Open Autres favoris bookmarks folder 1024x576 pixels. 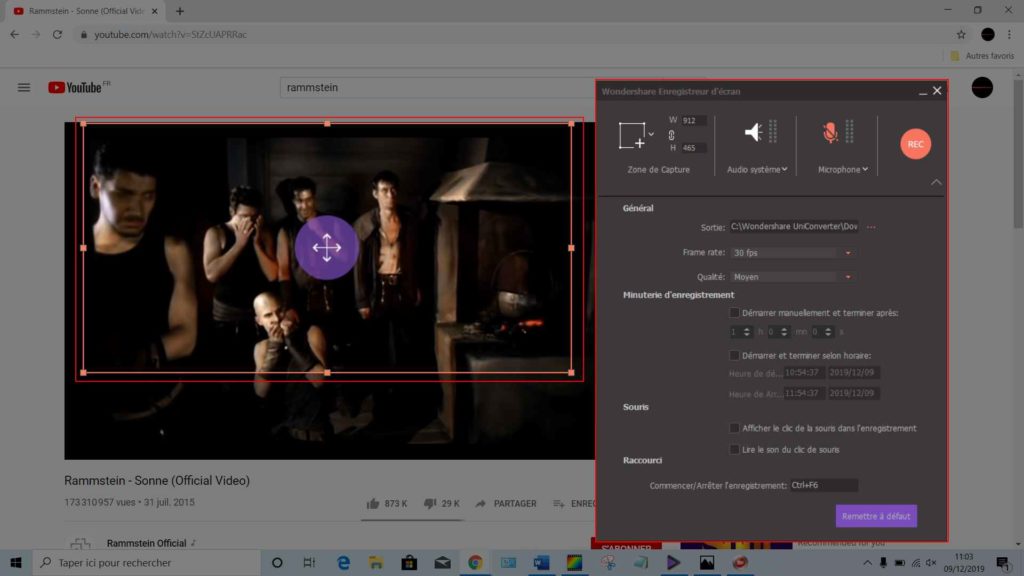point(982,56)
